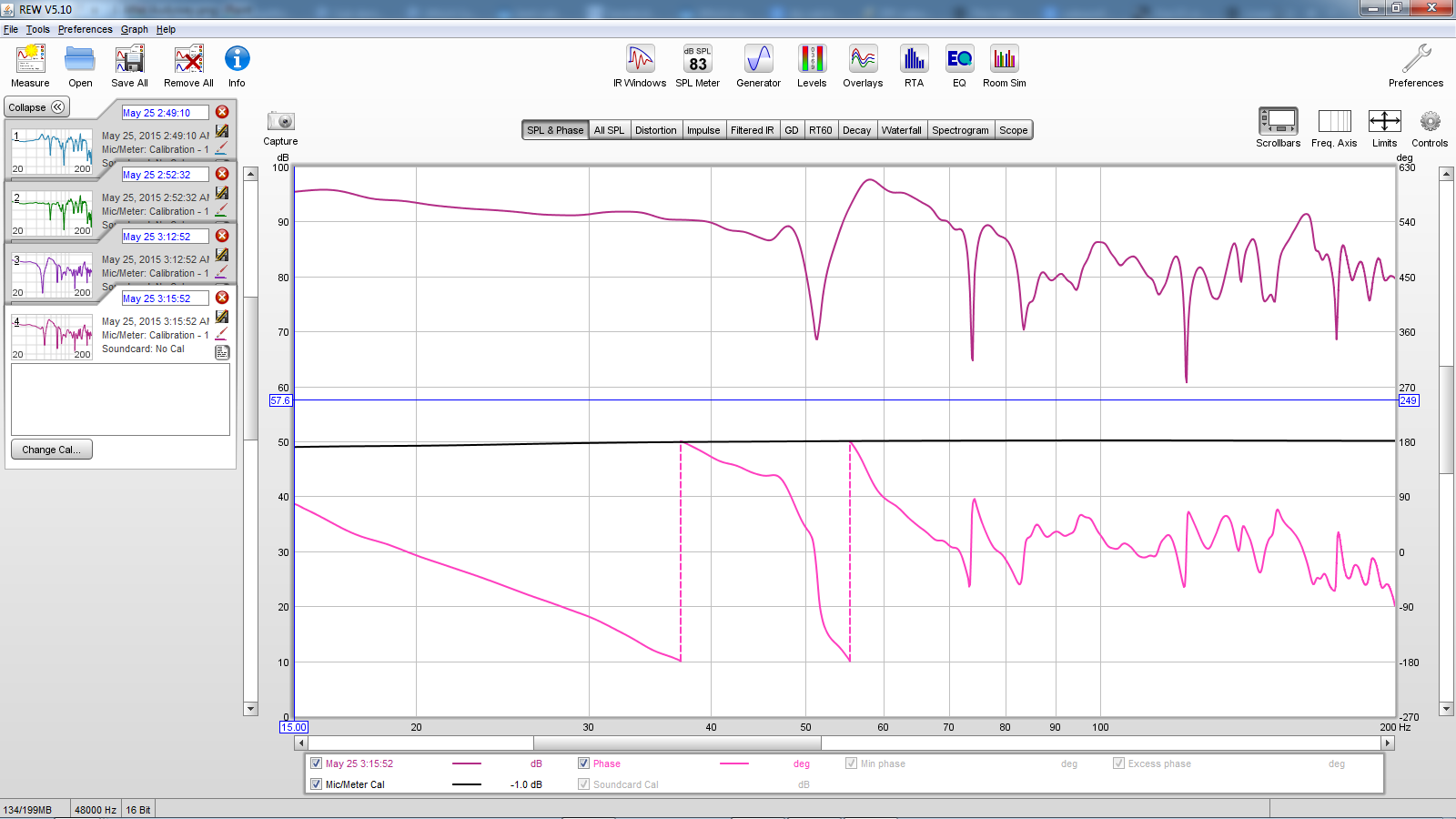Start a new measurement with Measure

[30, 66]
